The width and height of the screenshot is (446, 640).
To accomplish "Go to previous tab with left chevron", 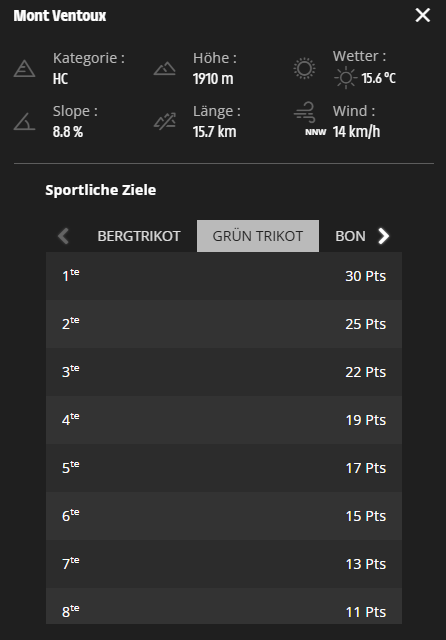I will pos(63,236).
